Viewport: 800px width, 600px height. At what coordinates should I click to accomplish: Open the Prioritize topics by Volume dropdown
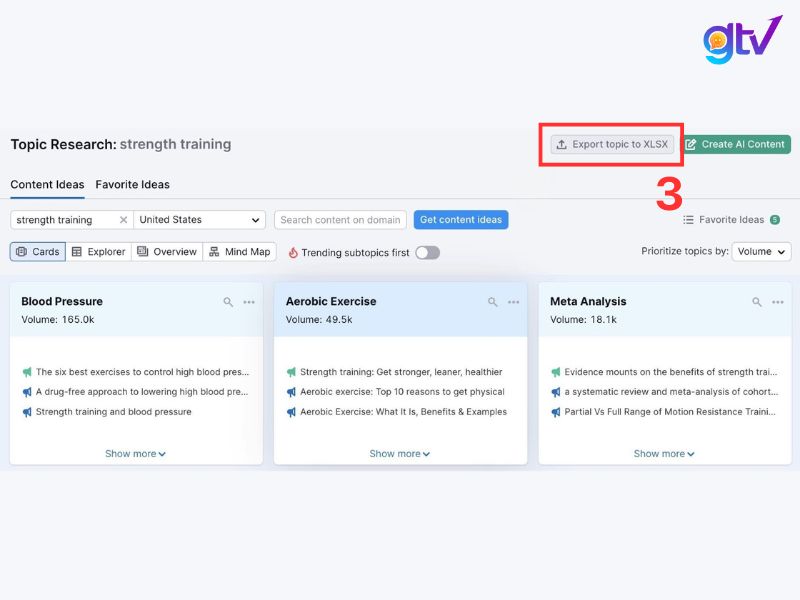pos(761,252)
